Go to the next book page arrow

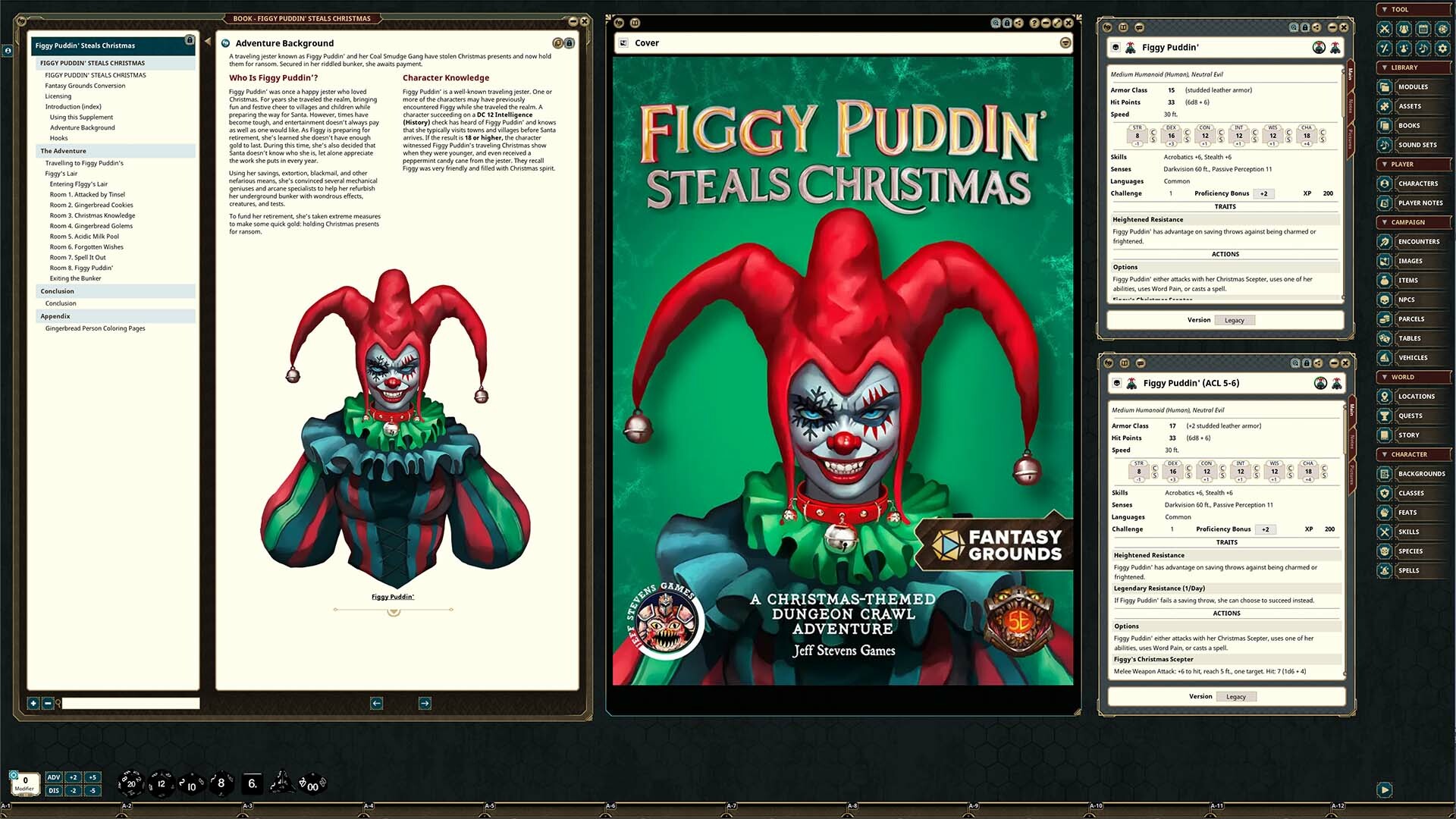coord(425,704)
